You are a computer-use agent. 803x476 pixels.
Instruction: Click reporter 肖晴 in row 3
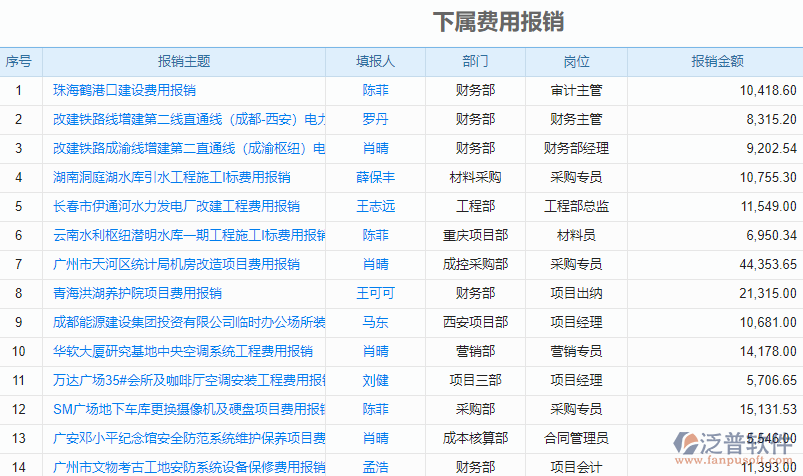coord(375,149)
